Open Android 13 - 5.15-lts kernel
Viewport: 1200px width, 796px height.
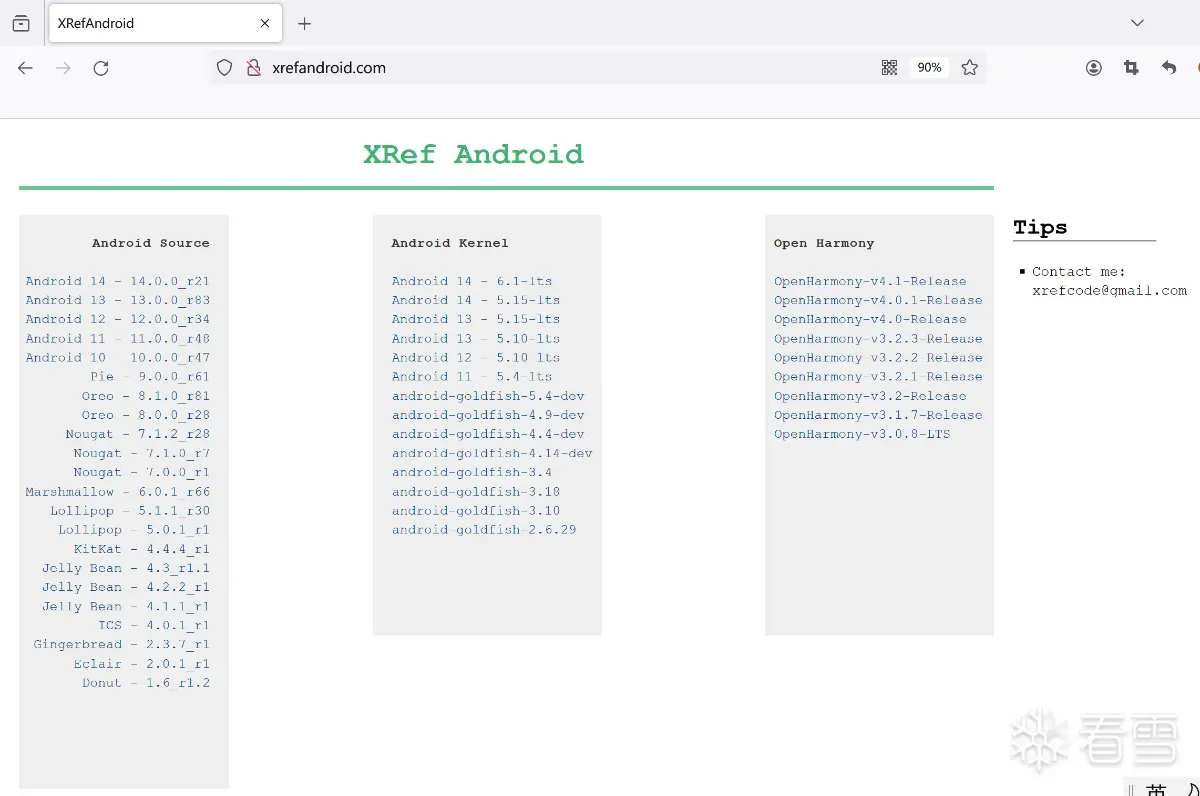(476, 319)
